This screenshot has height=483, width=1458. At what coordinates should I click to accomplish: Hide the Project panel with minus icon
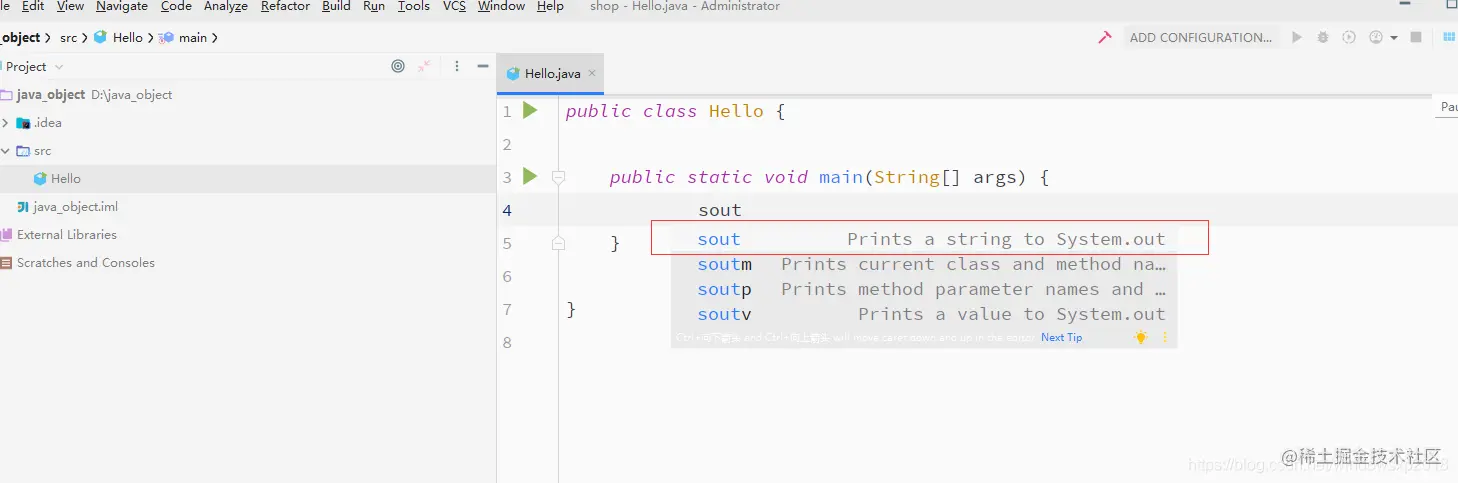click(x=483, y=66)
